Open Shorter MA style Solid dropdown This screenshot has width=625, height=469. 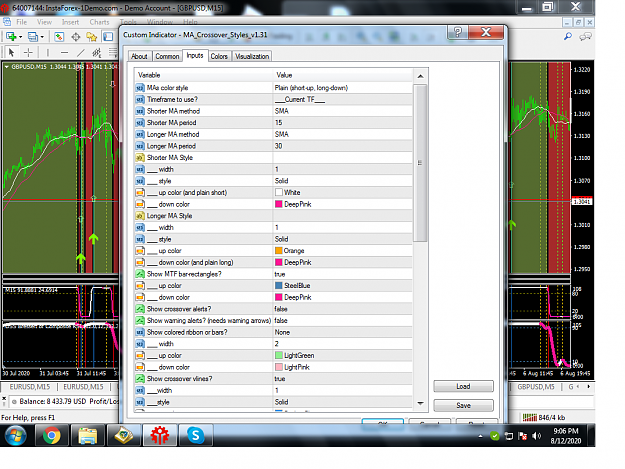pyautogui.click(x=342, y=181)
